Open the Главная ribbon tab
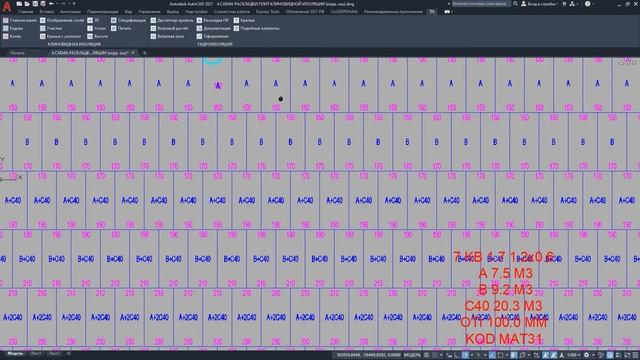 click(x=26, y=12)
